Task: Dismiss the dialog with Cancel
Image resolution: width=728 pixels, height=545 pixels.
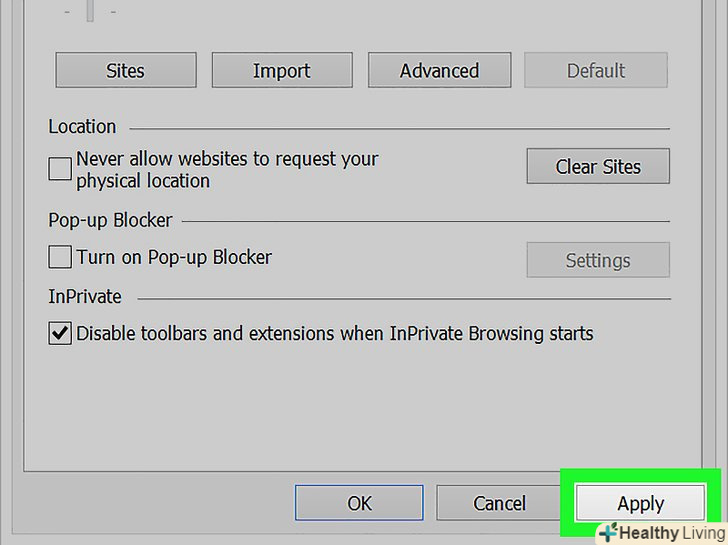Action: pos(500,504)
